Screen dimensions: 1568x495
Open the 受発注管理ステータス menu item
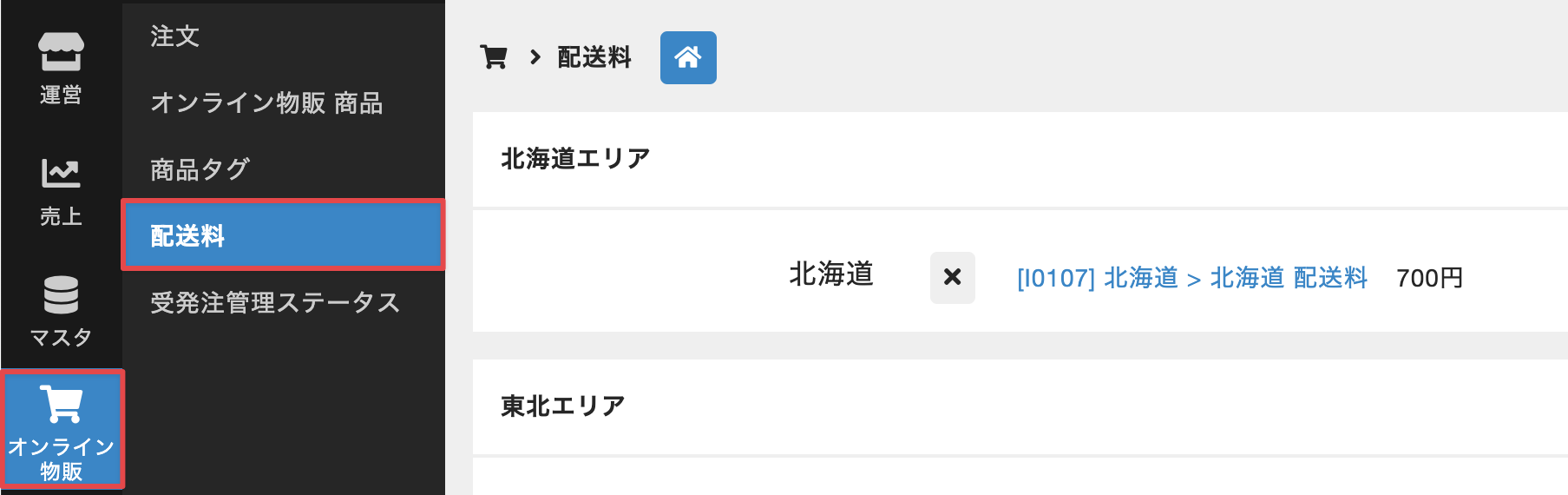click(x=275, y=302)
